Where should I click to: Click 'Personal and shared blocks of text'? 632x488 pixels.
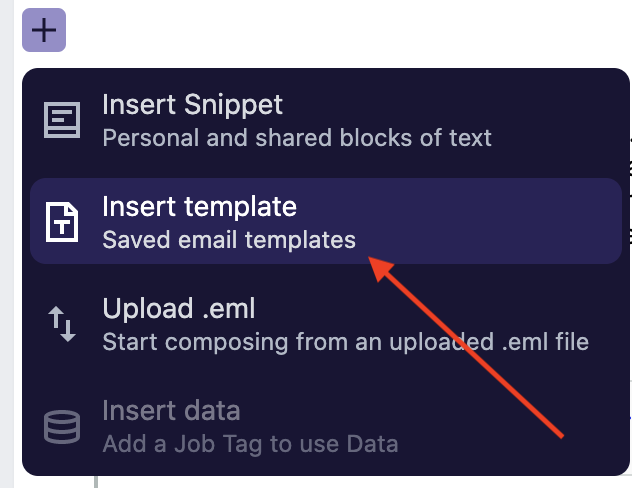297,138
